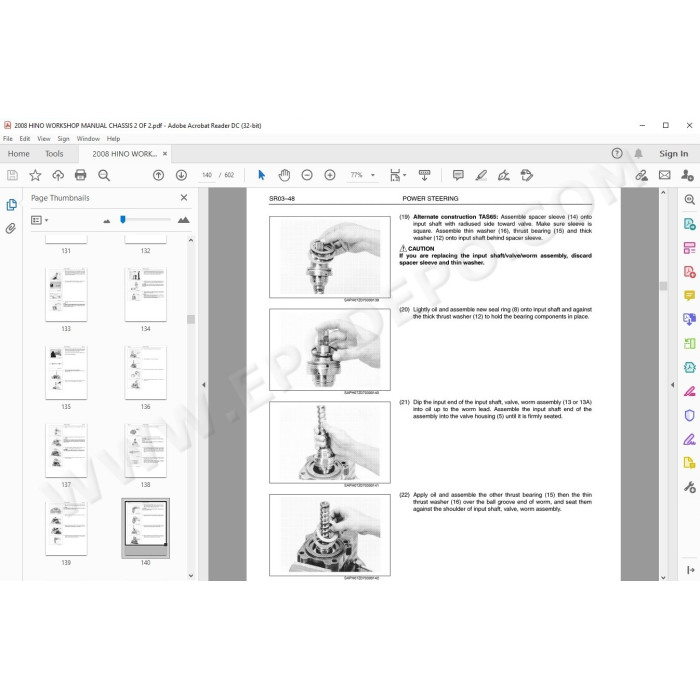Click the scrolling mode toolbar icon
The width and height of the screenshot is (700, 700).
click(x=425, y=175)
